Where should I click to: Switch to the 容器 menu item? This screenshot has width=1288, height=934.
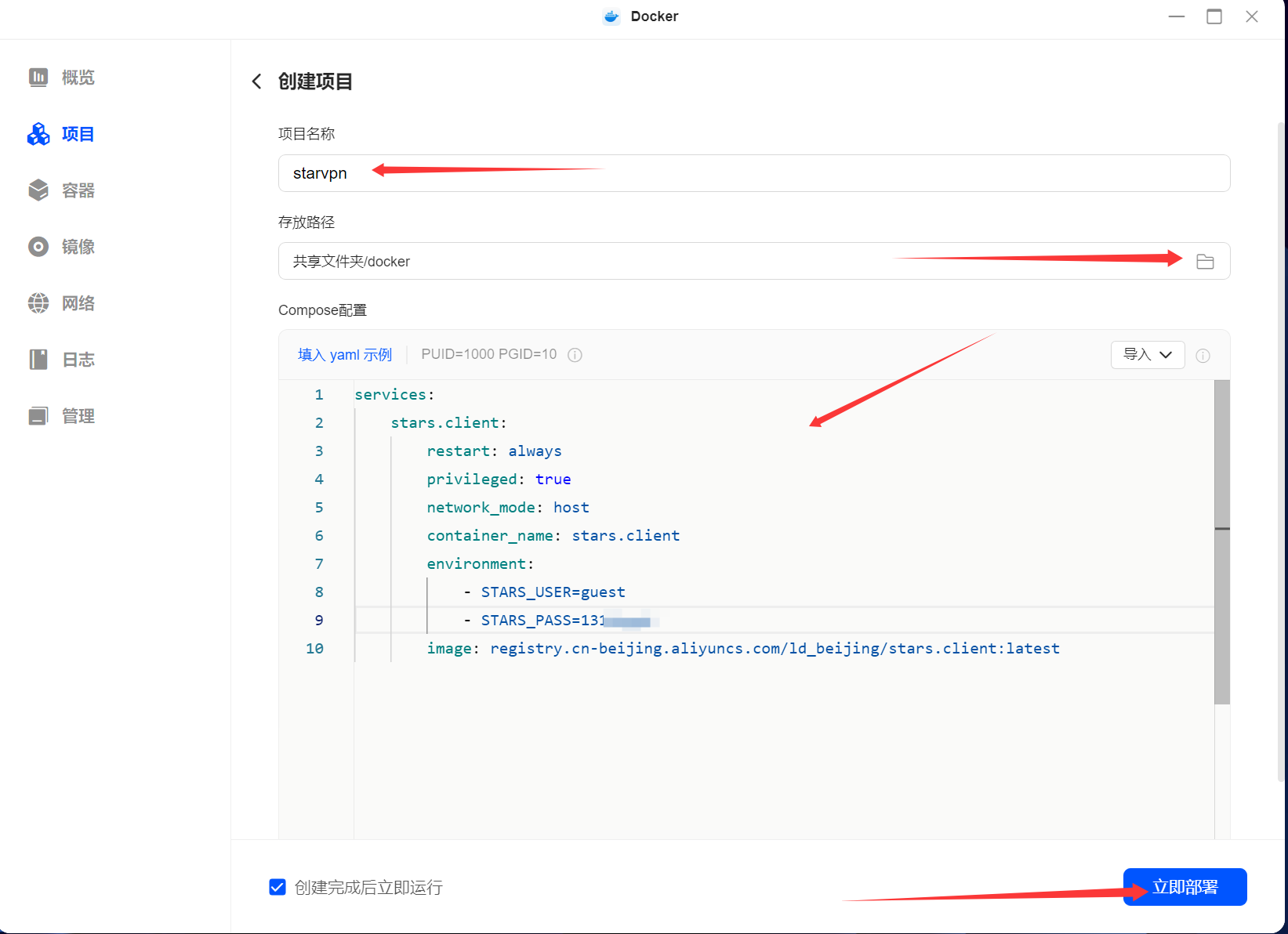coord(78,190)
